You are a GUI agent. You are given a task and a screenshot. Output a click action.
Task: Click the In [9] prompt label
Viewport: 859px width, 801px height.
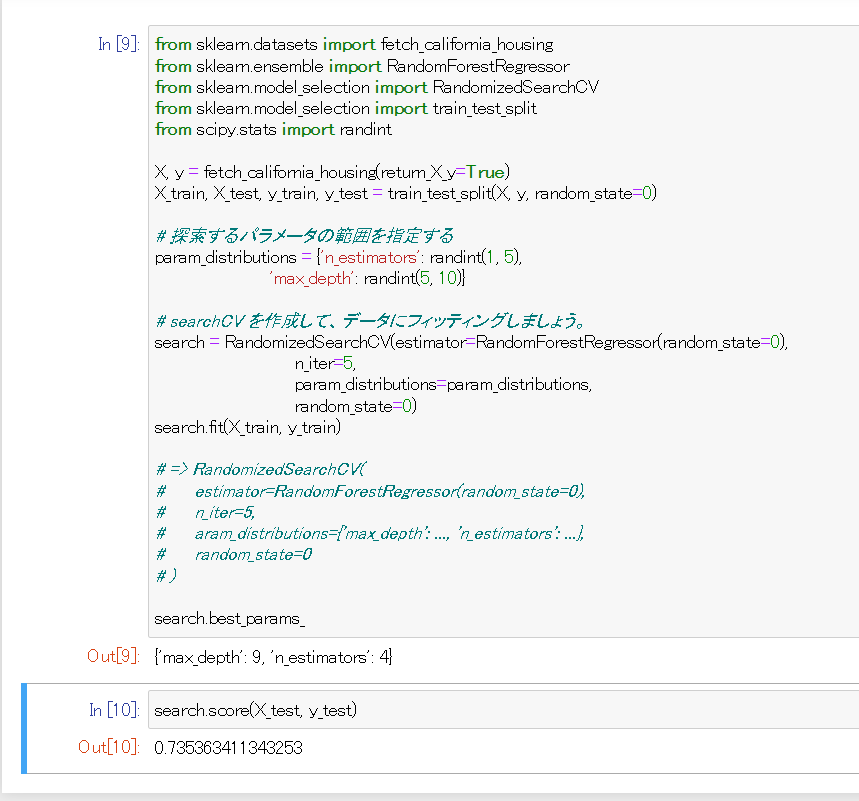[119, 44]
